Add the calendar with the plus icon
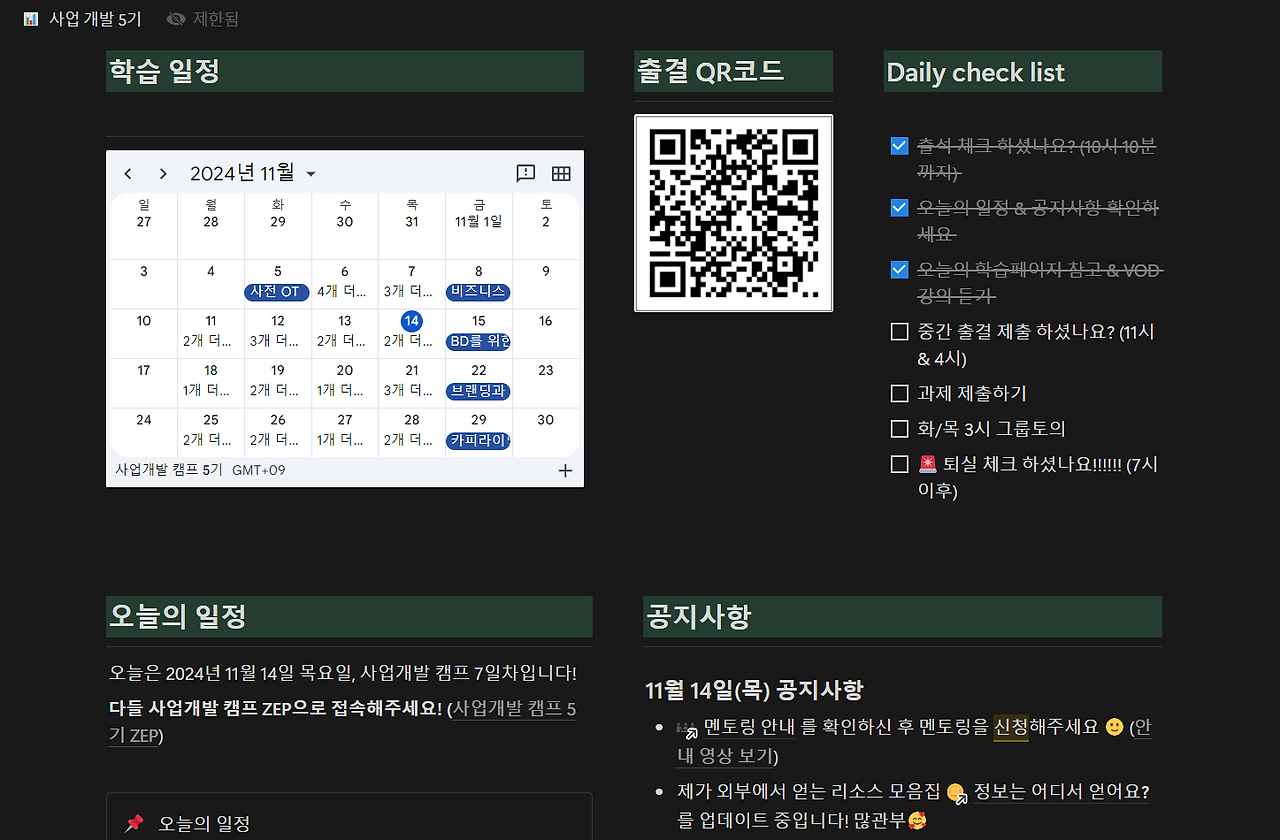This screenshot has height=840, width=1280. [x=565, y=470]
